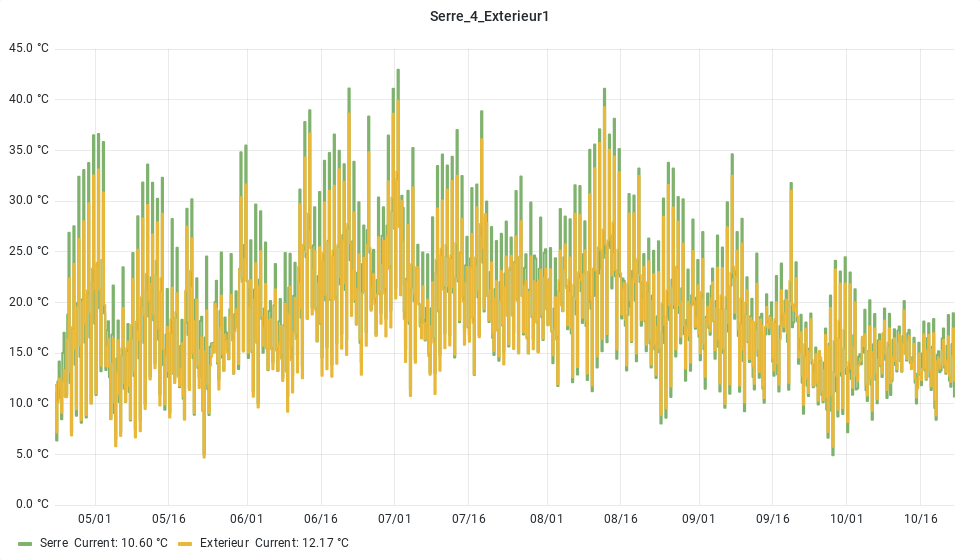Viewport: 980px width, 560px height.
Task: Click the 06/16 x-axis date label
Action: (x=321, y=519)
